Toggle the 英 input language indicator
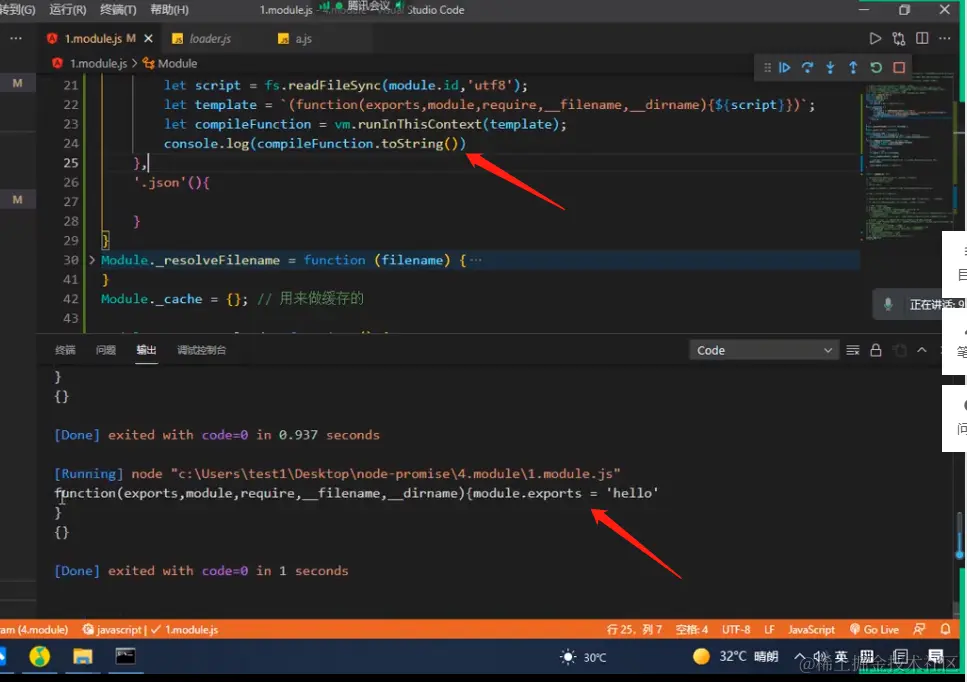 (x=841, y=657)
